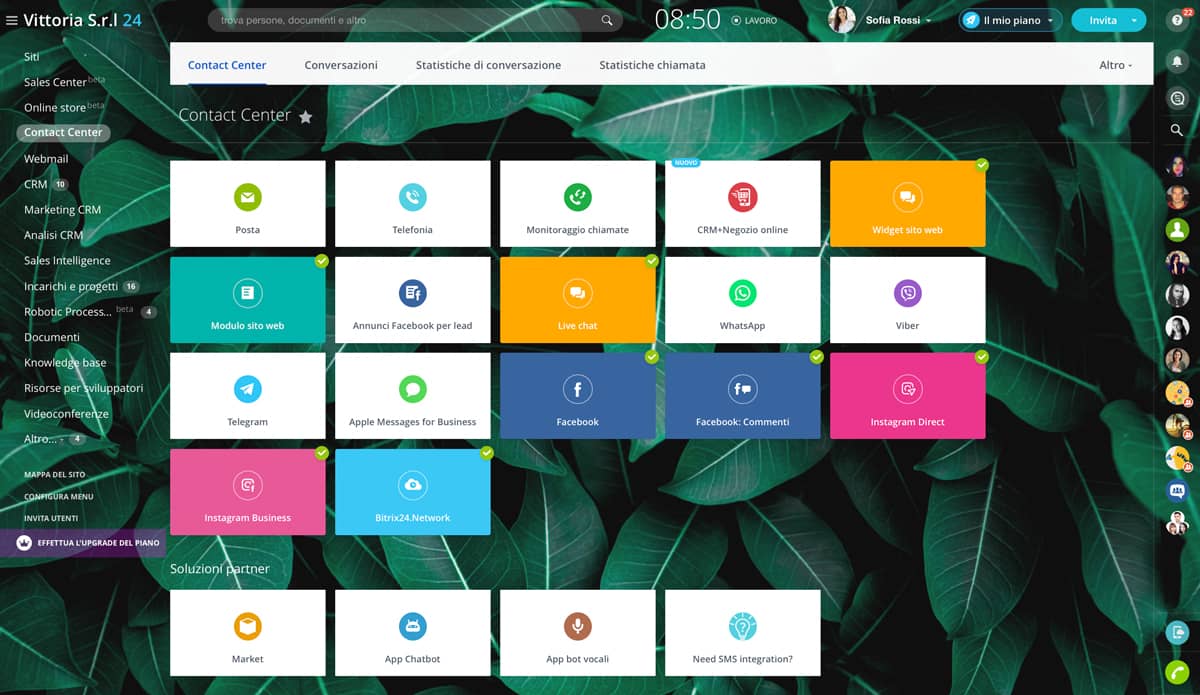Viewport: 1200px width, 695px height.
Task: Click the Invita button
Action: (x=1102, y=20)
